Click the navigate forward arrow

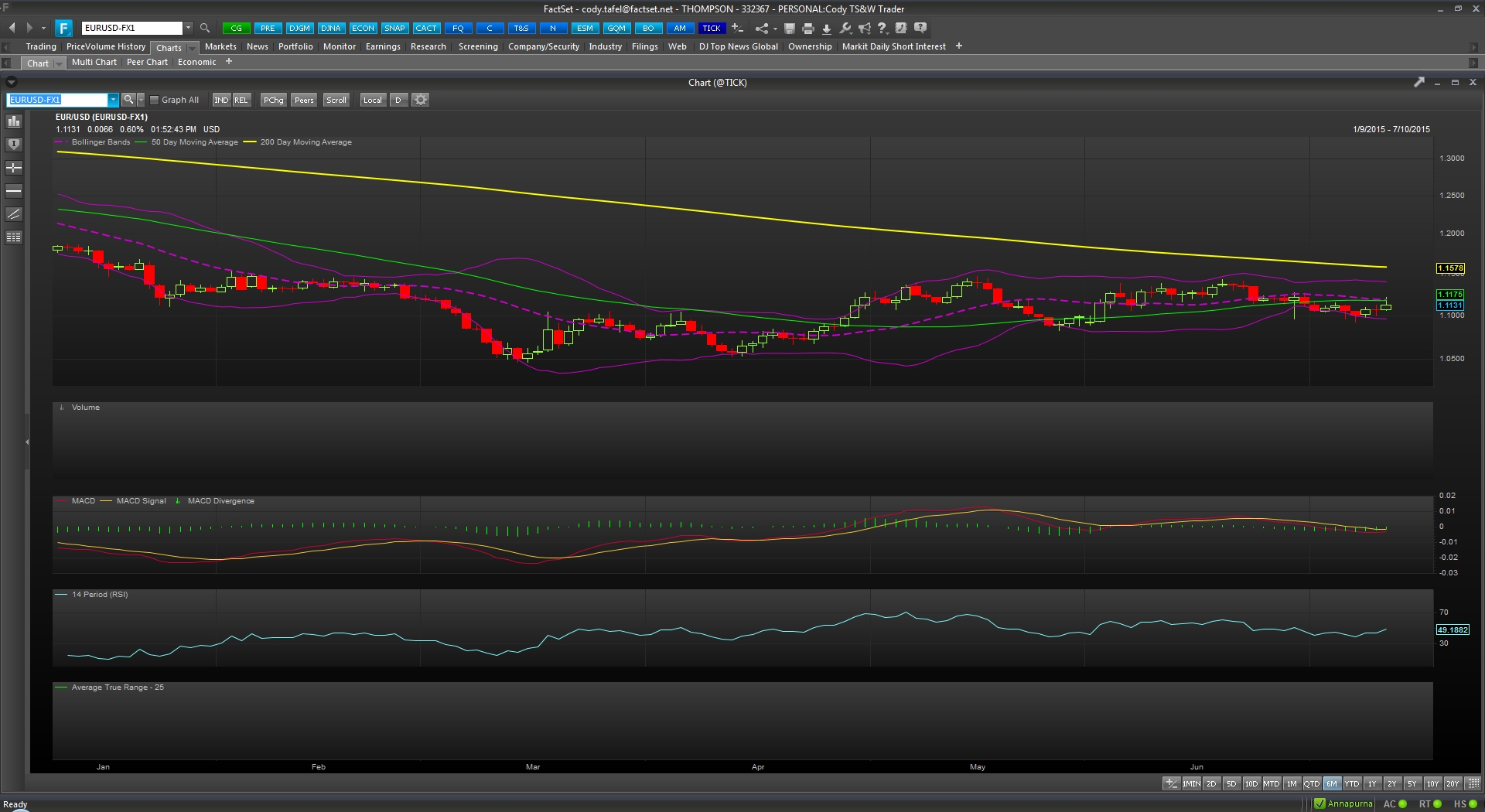pos(29,28)
